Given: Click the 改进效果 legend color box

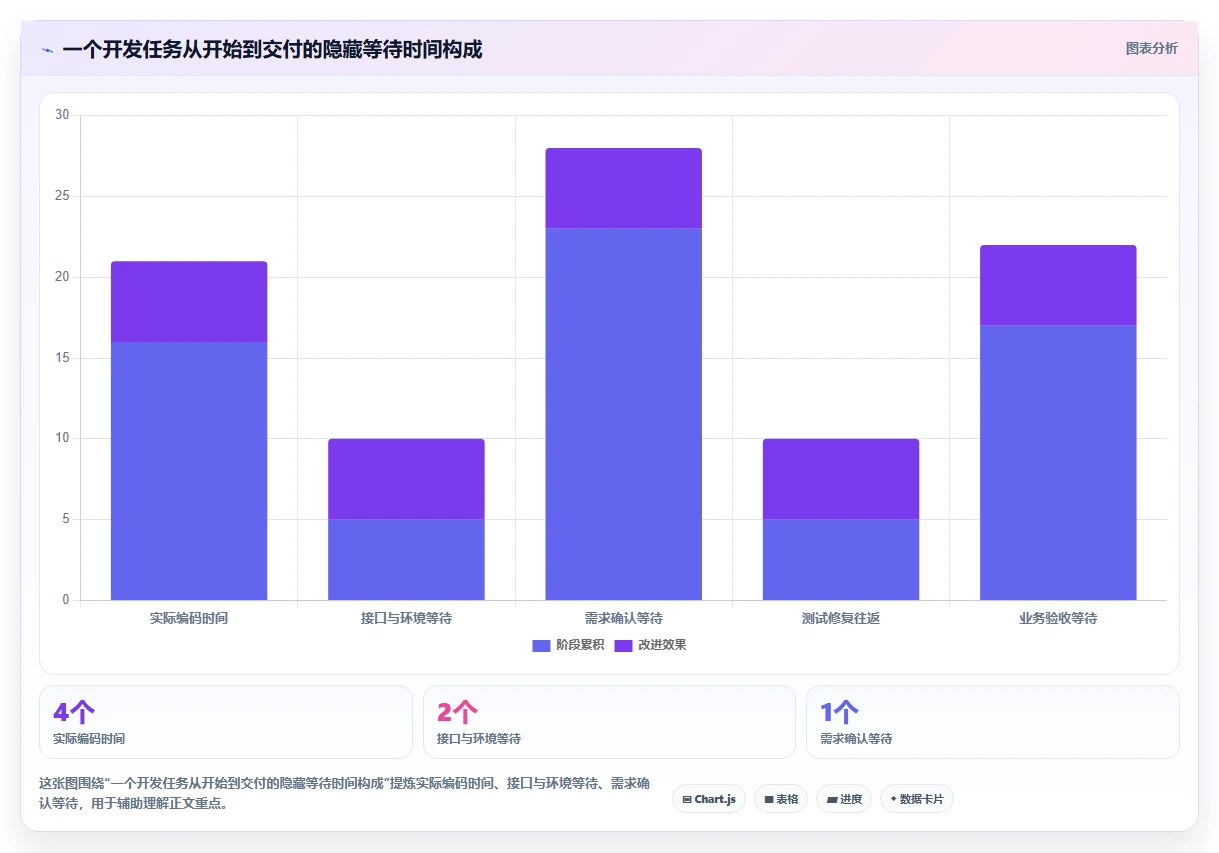Looking at the screenshot, I should (623, 645).
